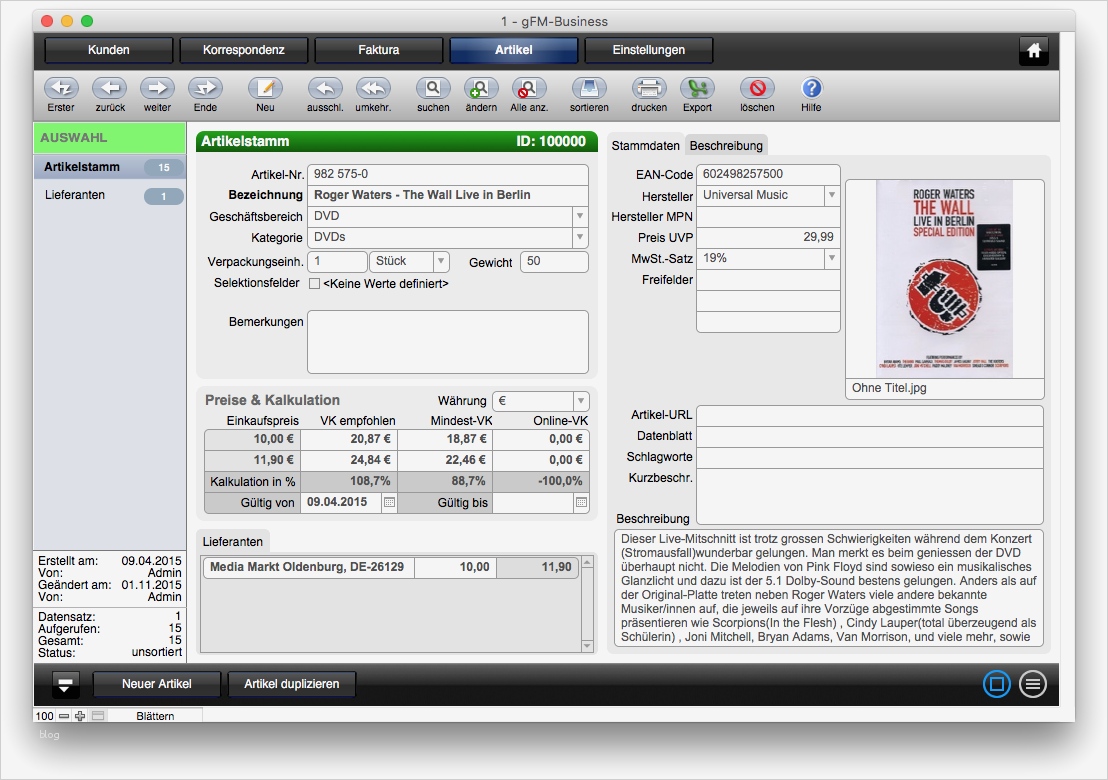Screen dimensions: 1108x780
Task: Select form view square icon at bottom
Action: coord(996,684)
